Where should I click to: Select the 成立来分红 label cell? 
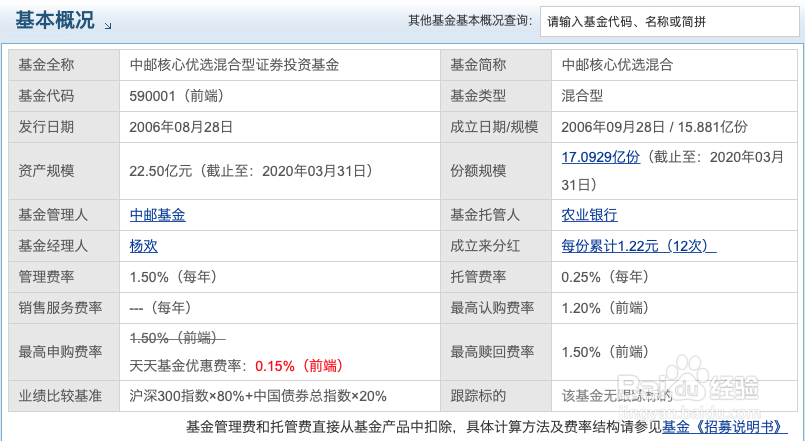pos(496,246)
